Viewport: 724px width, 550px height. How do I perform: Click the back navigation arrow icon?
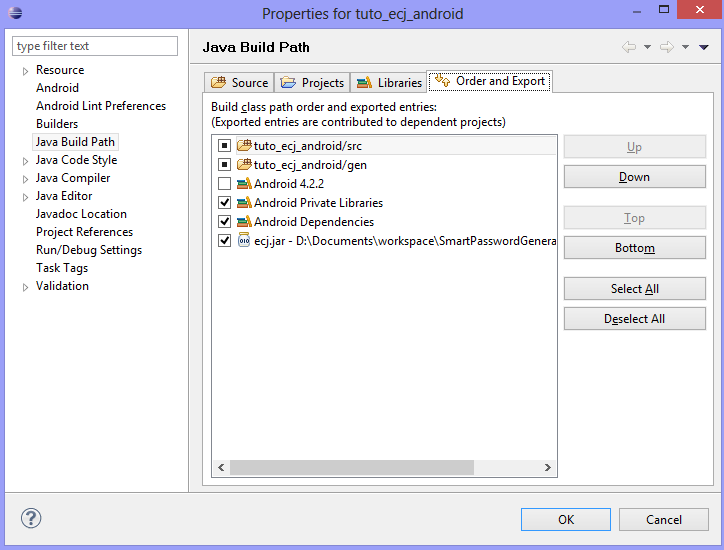(x=629, y=47)
